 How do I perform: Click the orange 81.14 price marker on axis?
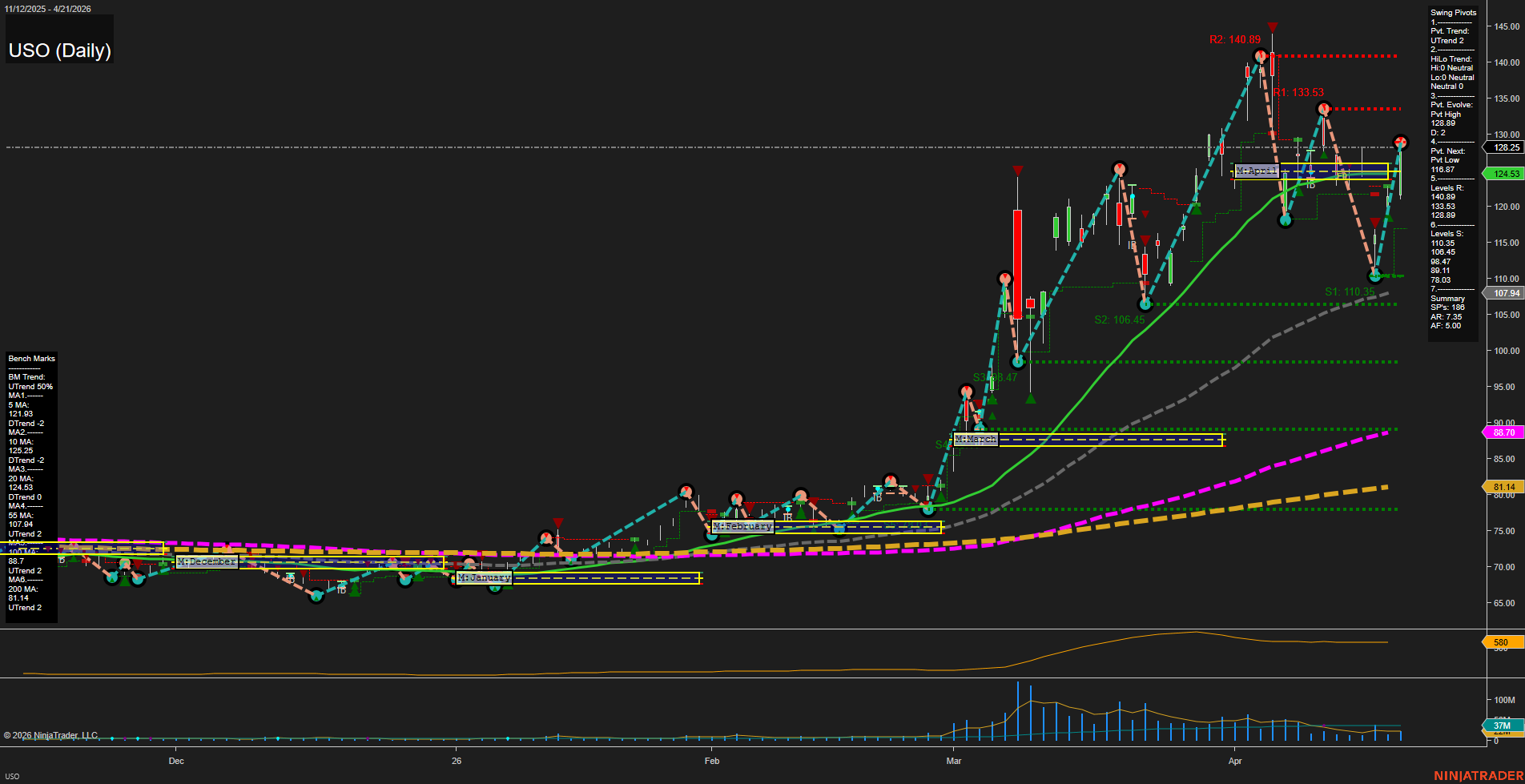[x=1503, y=487]
